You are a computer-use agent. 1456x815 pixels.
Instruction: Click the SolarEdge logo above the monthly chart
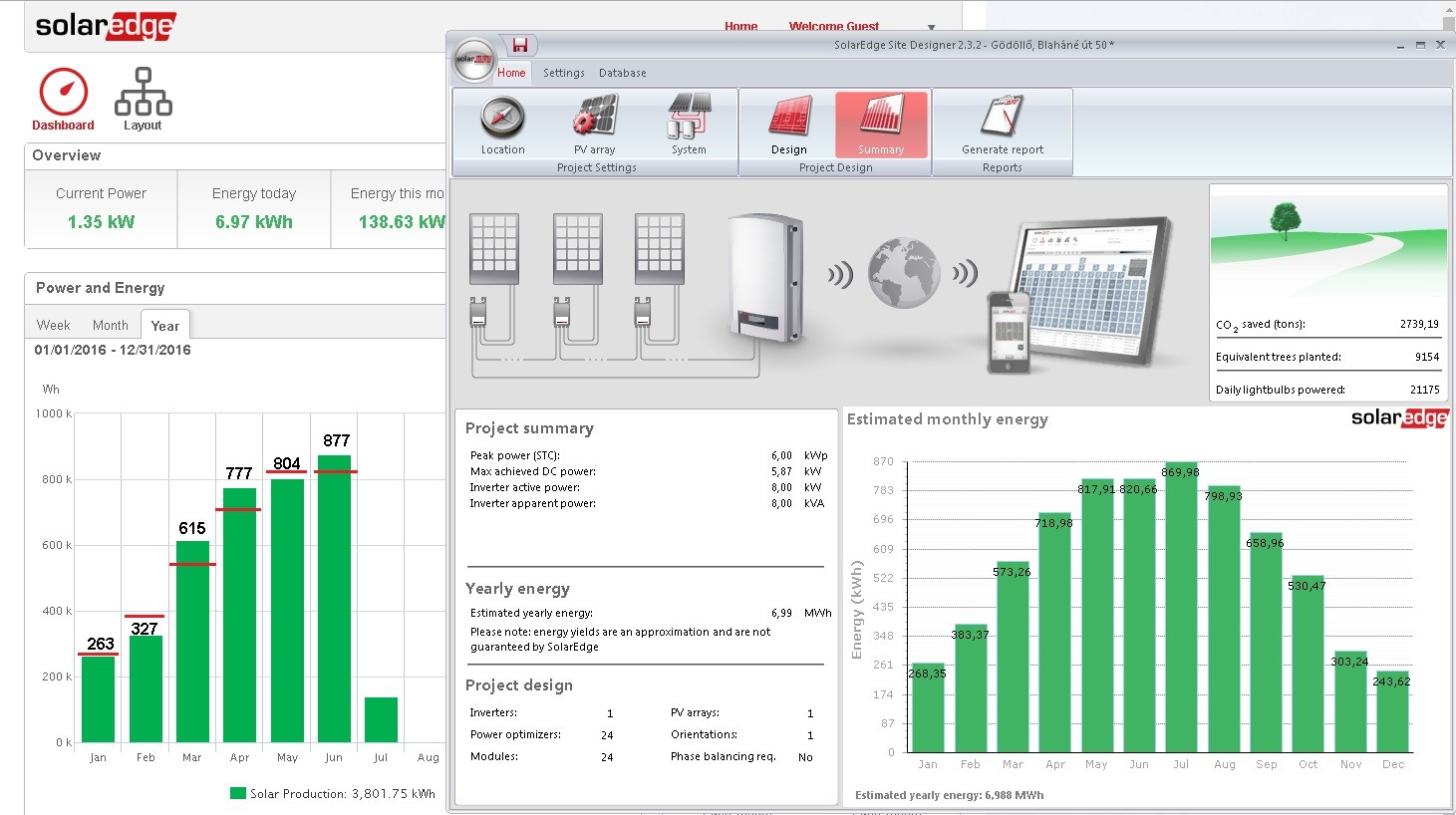click(1399, 418)
